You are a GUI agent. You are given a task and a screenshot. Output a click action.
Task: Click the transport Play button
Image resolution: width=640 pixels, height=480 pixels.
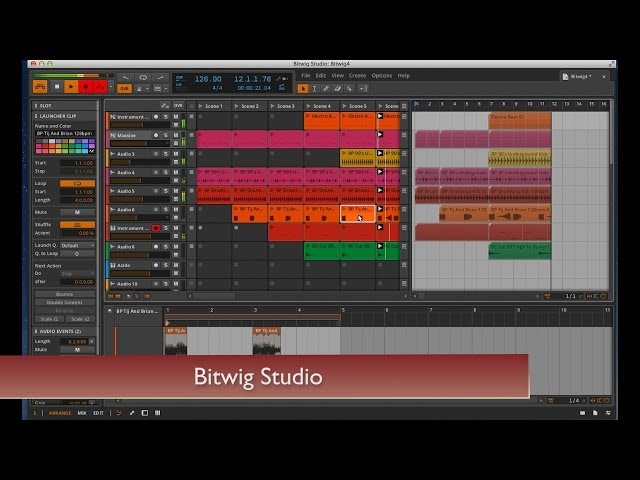71,87
